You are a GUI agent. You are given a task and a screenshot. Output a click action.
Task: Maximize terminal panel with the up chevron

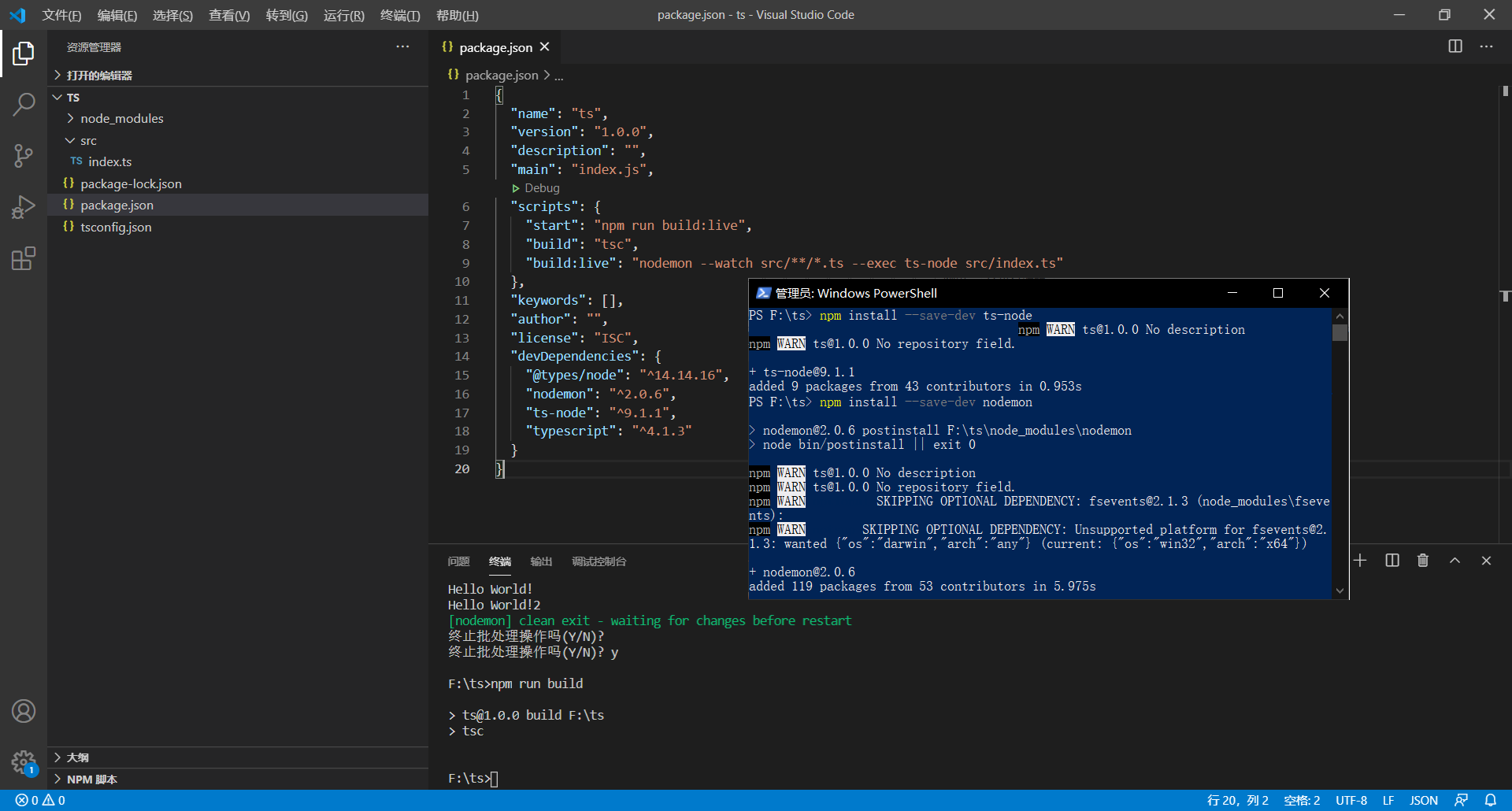pyautogui.click(x=1455, y=561)
